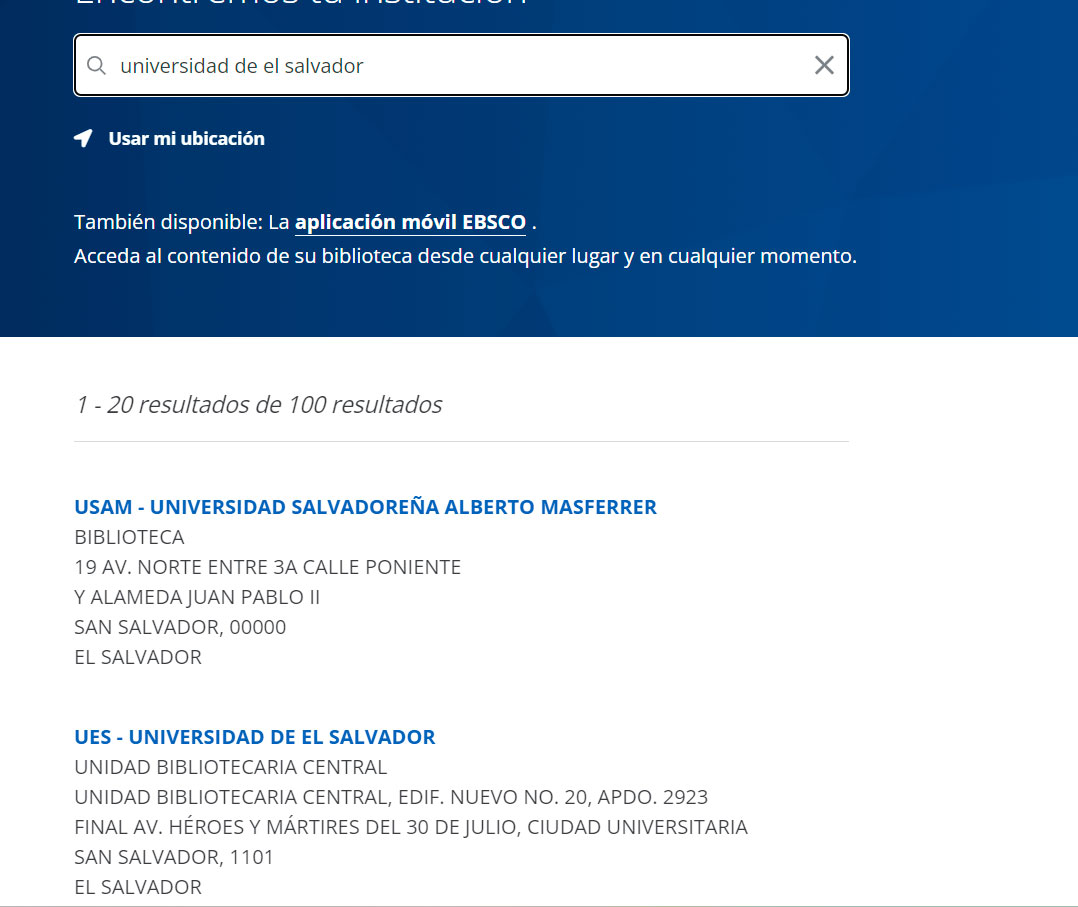Click the 'EDIF. NUEVO NO. 20, APDO. 2923' line
Screen dimensions: 1078x907
point(391,797)
